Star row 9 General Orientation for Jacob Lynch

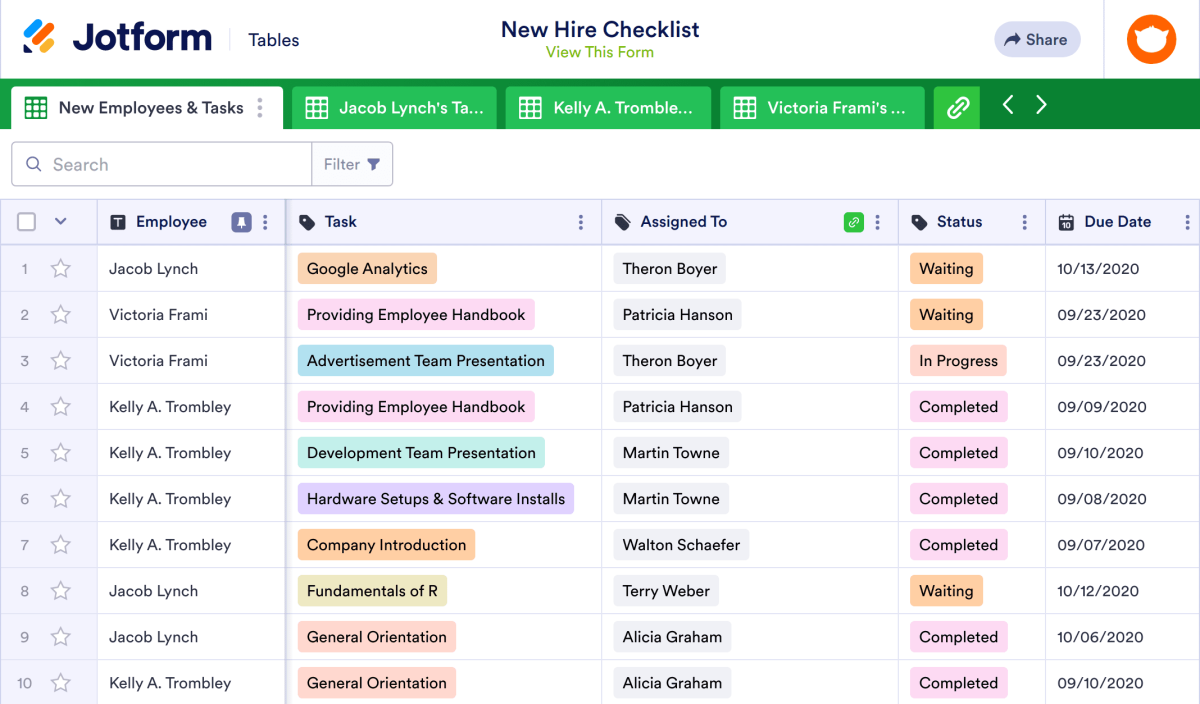61,636
